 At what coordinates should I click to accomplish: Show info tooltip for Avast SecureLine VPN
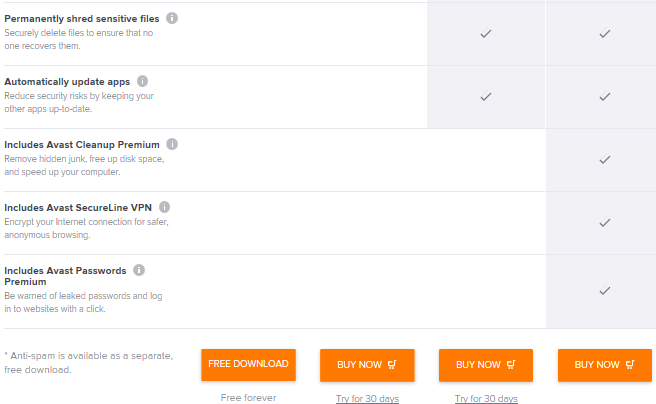[164, 207]
